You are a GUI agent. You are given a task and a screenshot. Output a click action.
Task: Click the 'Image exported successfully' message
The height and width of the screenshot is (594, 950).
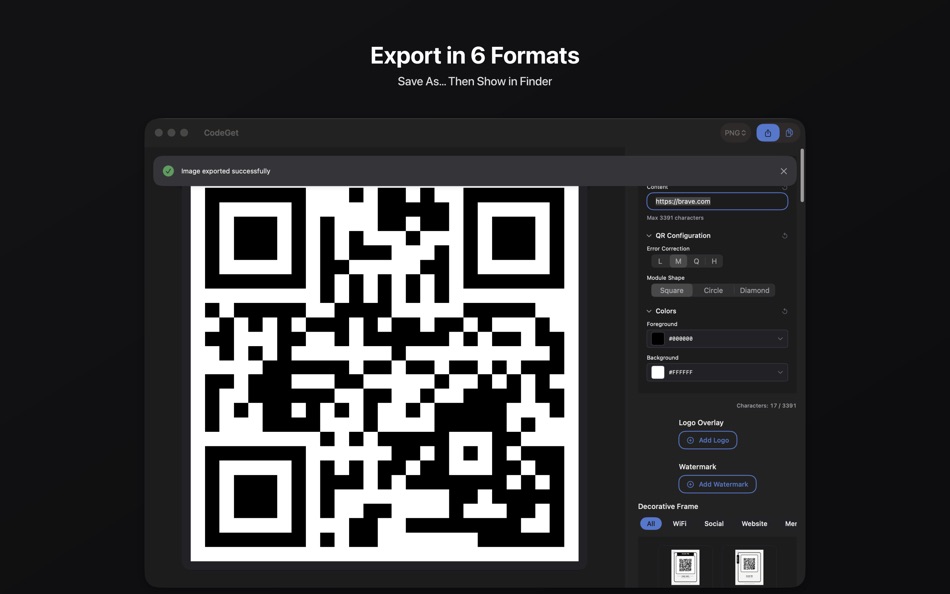(x=225, y=171)
